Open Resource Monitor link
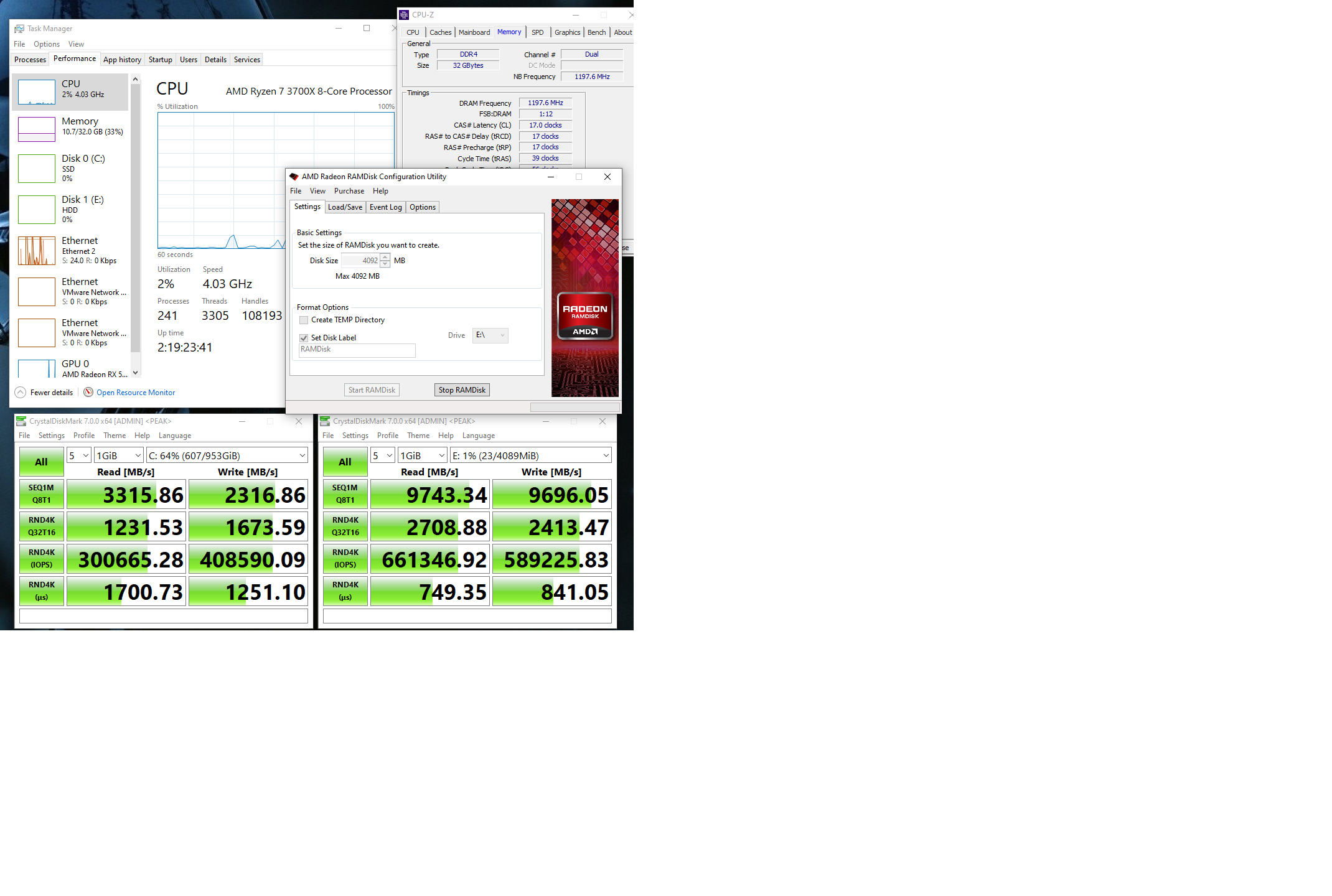Screen dimensions: 1332x896 [x=136, y=393]
